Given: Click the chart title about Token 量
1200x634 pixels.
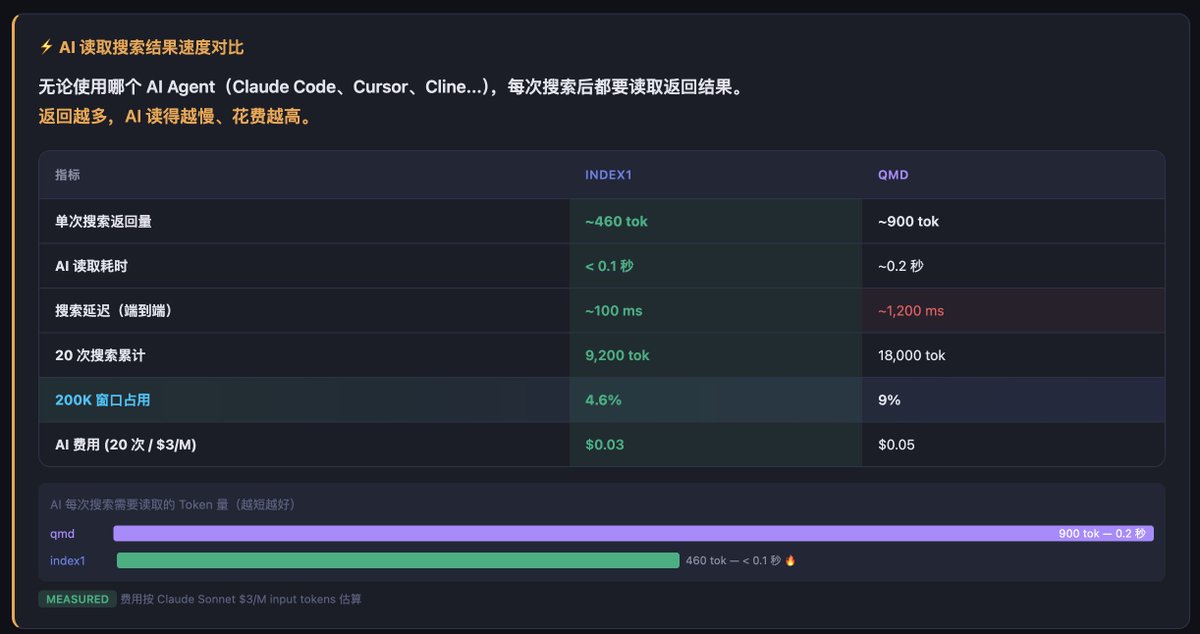Looking at the screenshot, I should [172, 505].
